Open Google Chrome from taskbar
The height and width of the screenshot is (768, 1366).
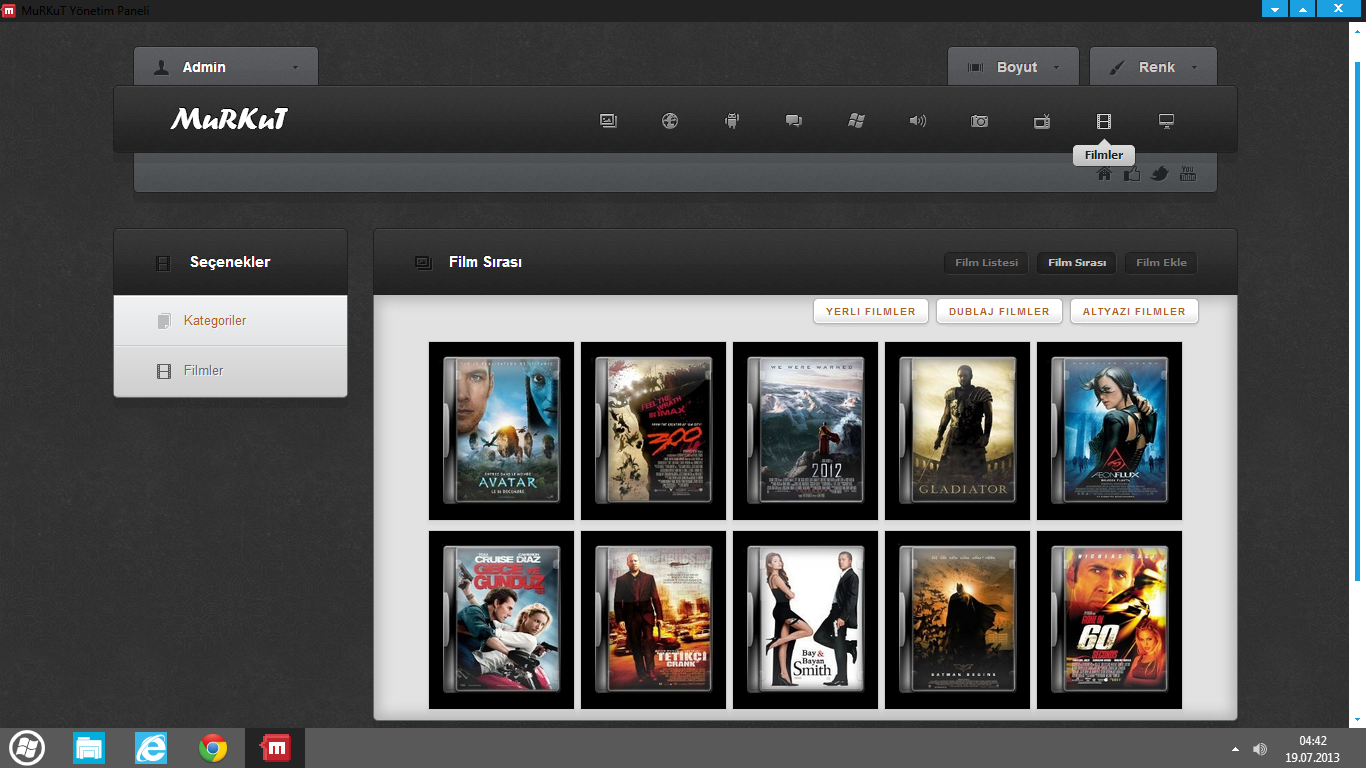213,748
